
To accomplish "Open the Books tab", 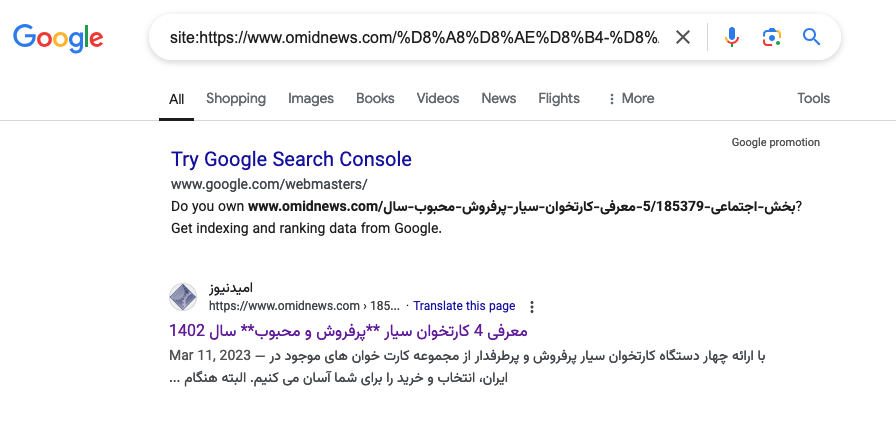I will pyautogui.click(x=375, y=98).
